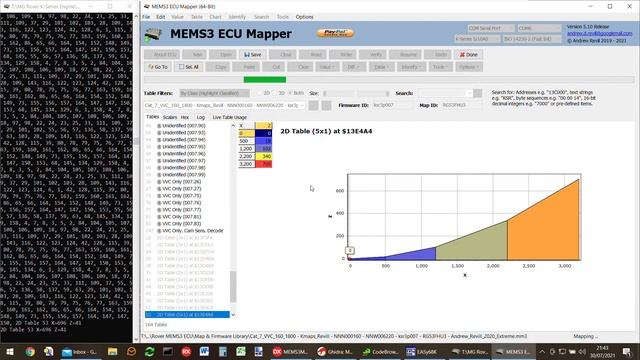The image size is (640, 360).
Task: Click the Firmware ID field
Action: coord(392,105)
